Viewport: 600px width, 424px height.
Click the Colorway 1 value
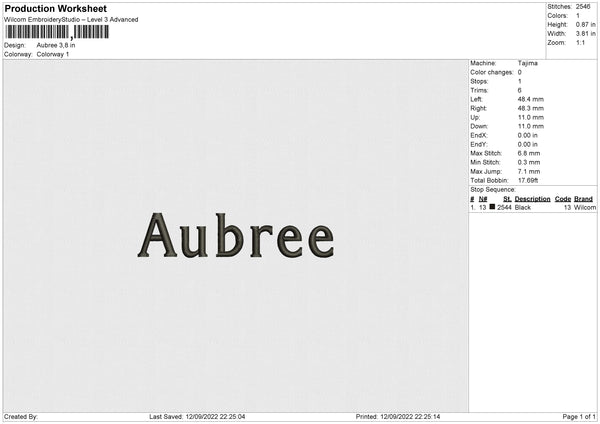click(x=53, y=54)
